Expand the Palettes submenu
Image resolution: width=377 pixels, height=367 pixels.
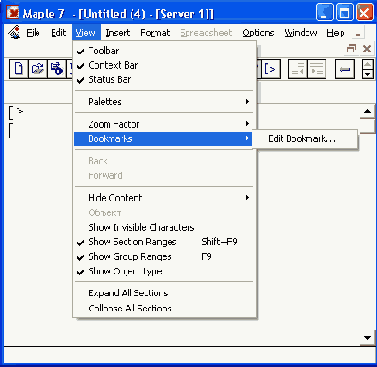163,102
